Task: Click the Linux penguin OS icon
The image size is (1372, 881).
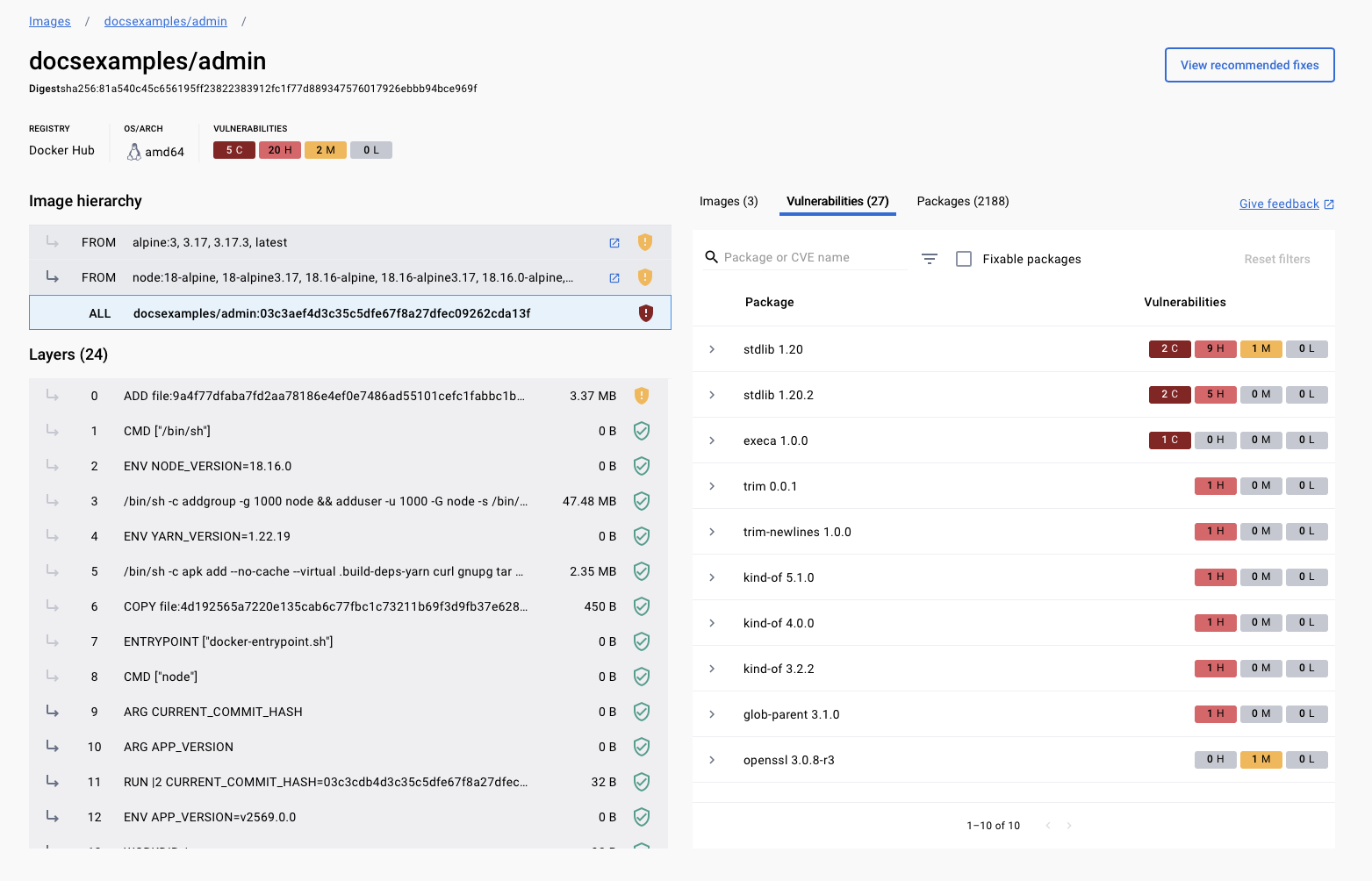Action: [x=134, y=152]
